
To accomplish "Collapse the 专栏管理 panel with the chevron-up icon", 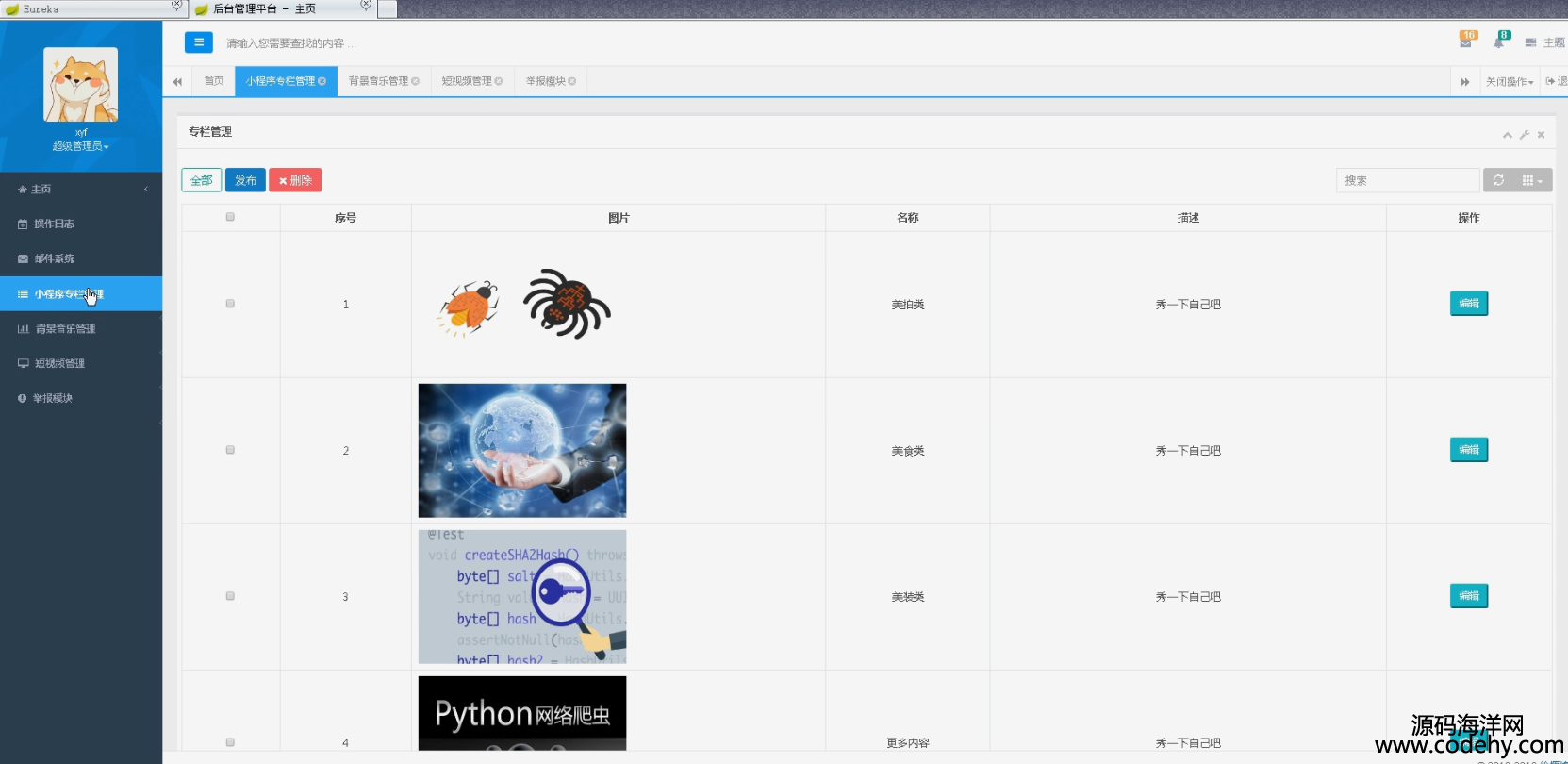I will (1508, 135).
